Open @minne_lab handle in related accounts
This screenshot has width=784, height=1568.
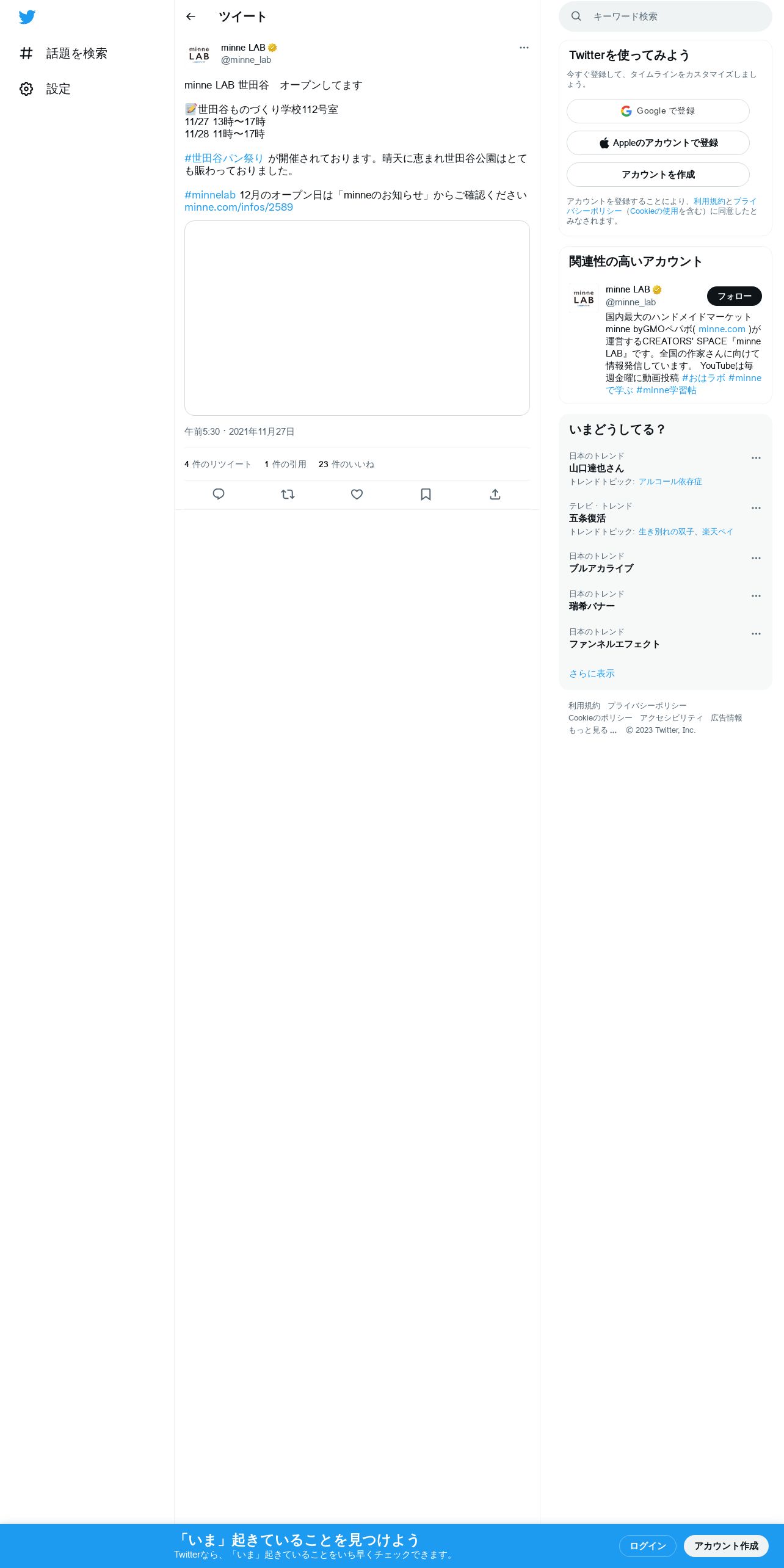pos(631,302)
